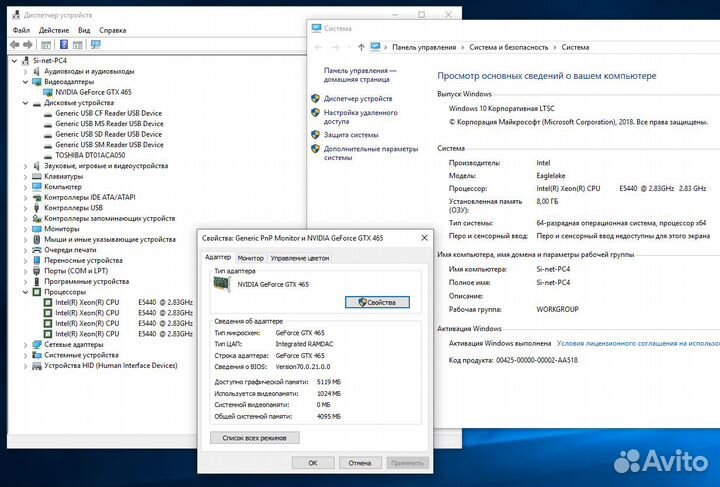The width and height of the screenshot is (720, 487).
Task: Open the Действие menu
Action: (54, 30)
